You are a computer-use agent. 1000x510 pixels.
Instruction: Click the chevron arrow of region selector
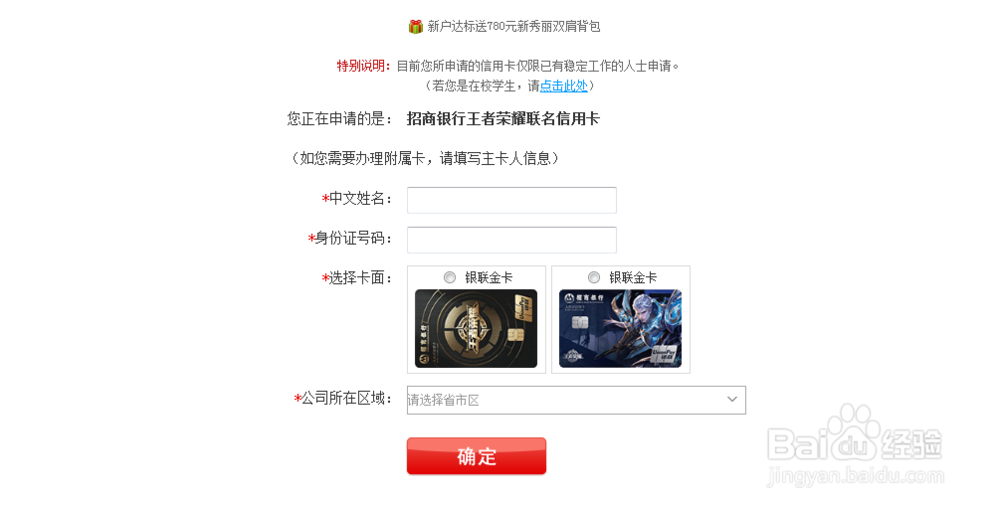click(x=732, y=399)
